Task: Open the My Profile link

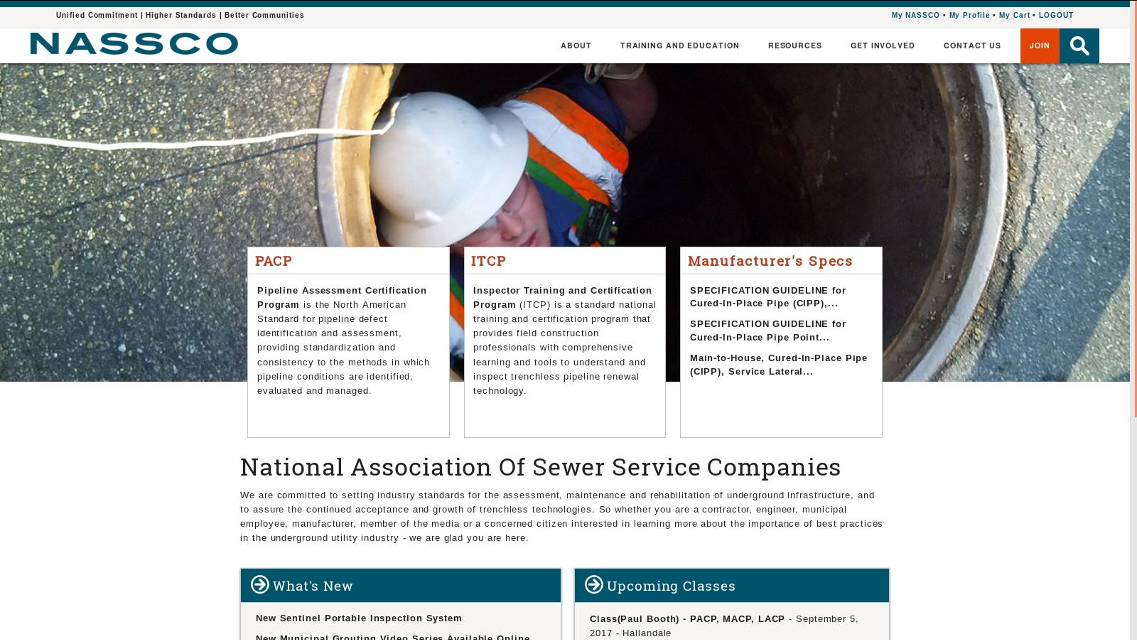Action: pyautogui.click(x=969, y=15)
